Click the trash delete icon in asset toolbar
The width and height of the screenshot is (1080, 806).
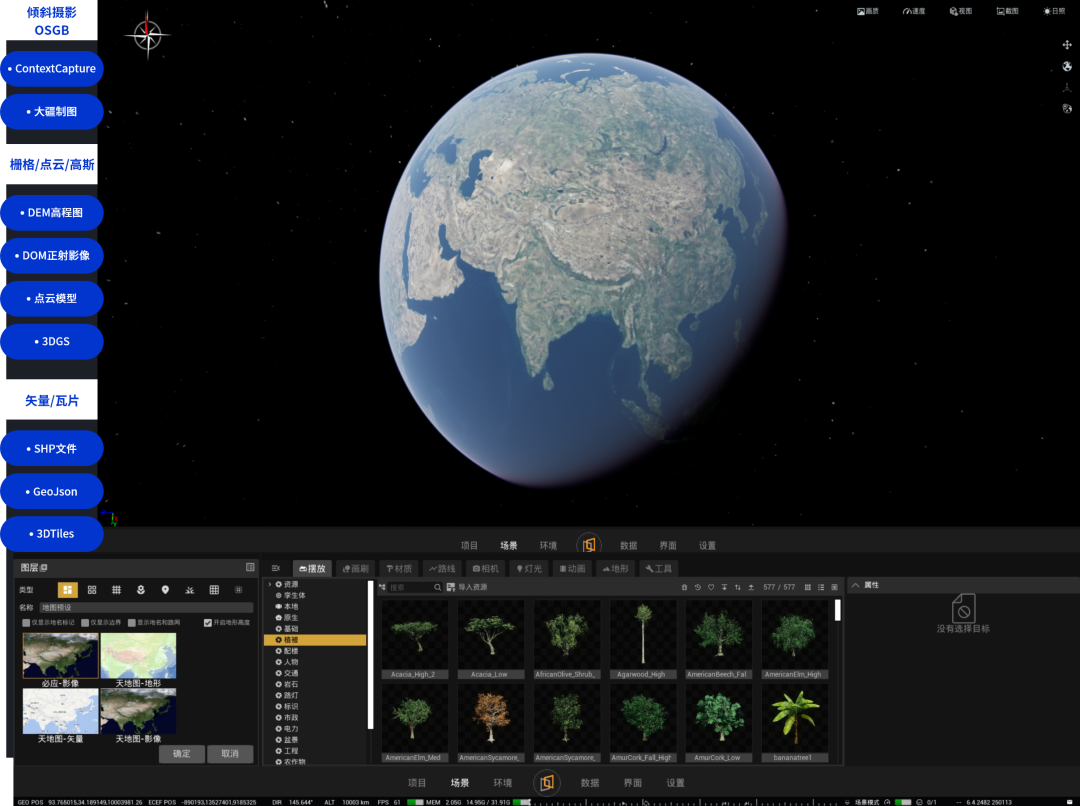(684, 587)
